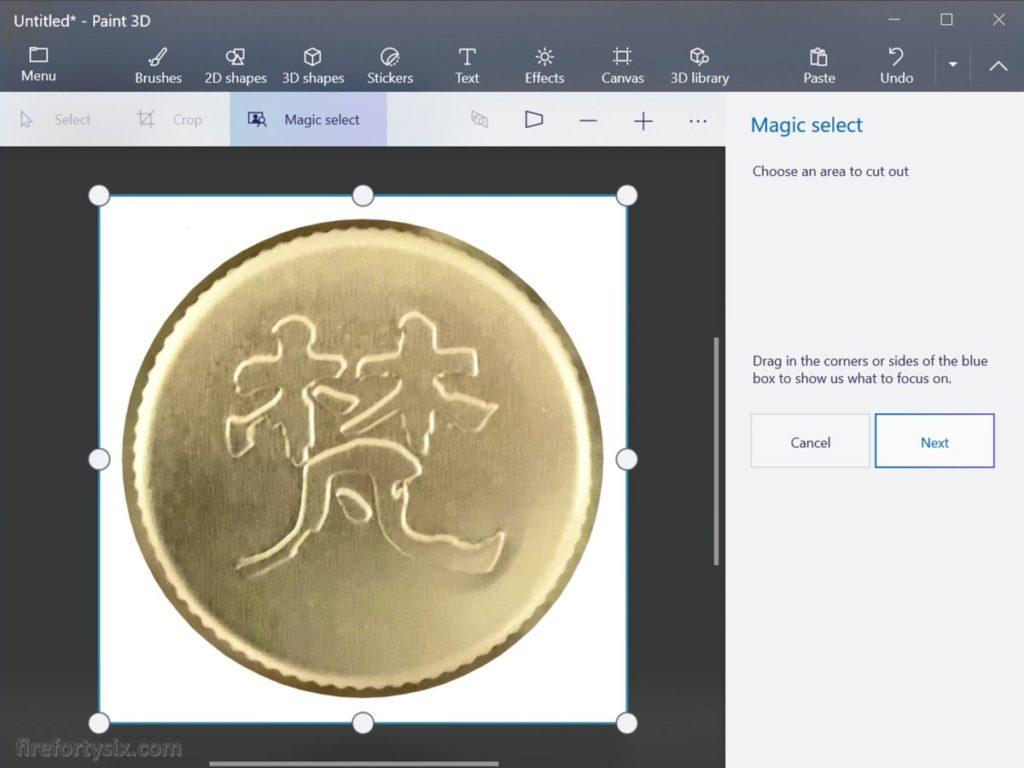
Task: Zoom in on the canvas
Action: point(643,120)
